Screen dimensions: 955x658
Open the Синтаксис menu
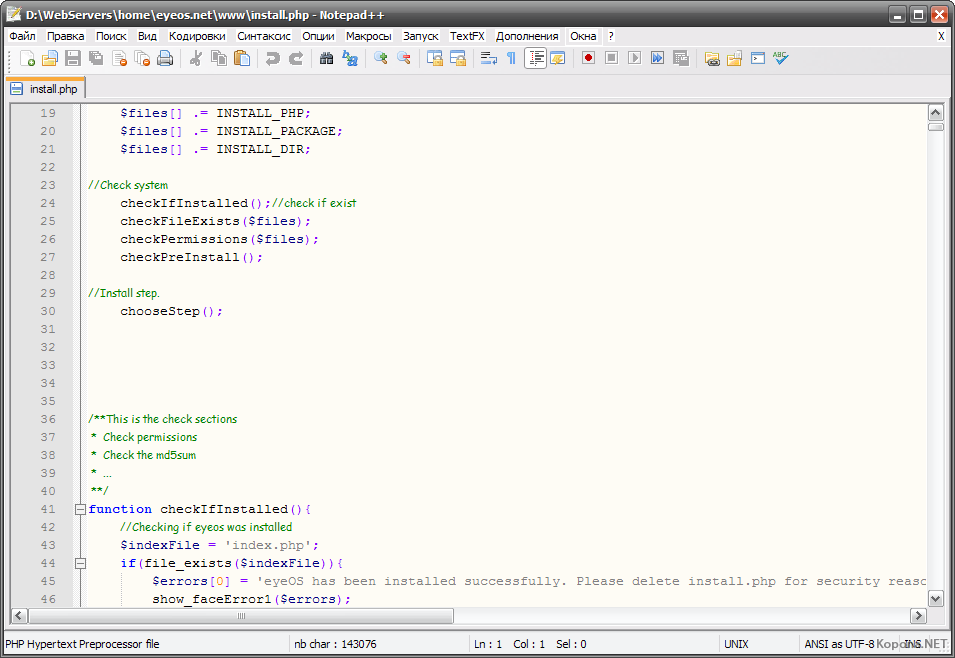tap(264, 36)
